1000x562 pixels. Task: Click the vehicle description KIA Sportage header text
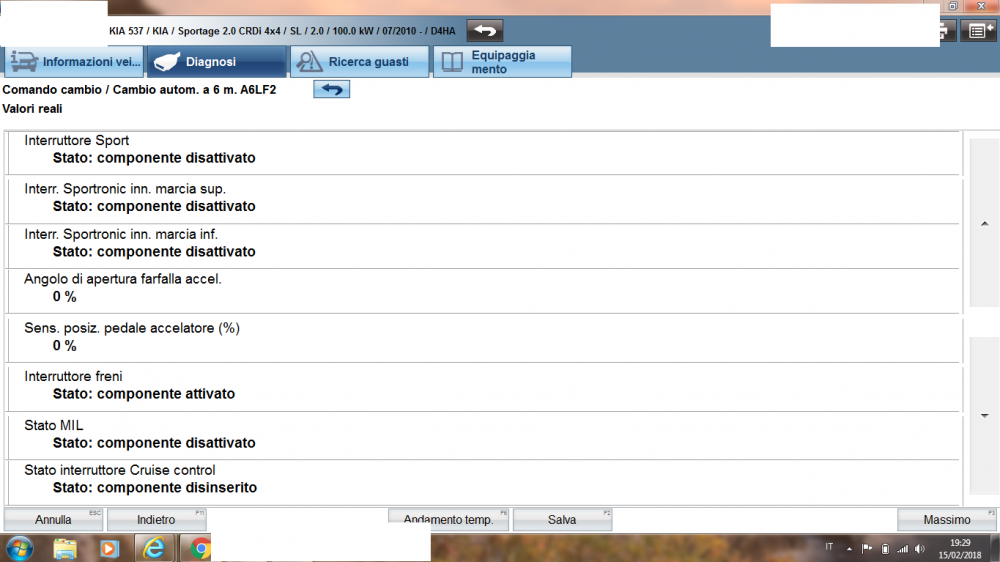coord(282,31)
